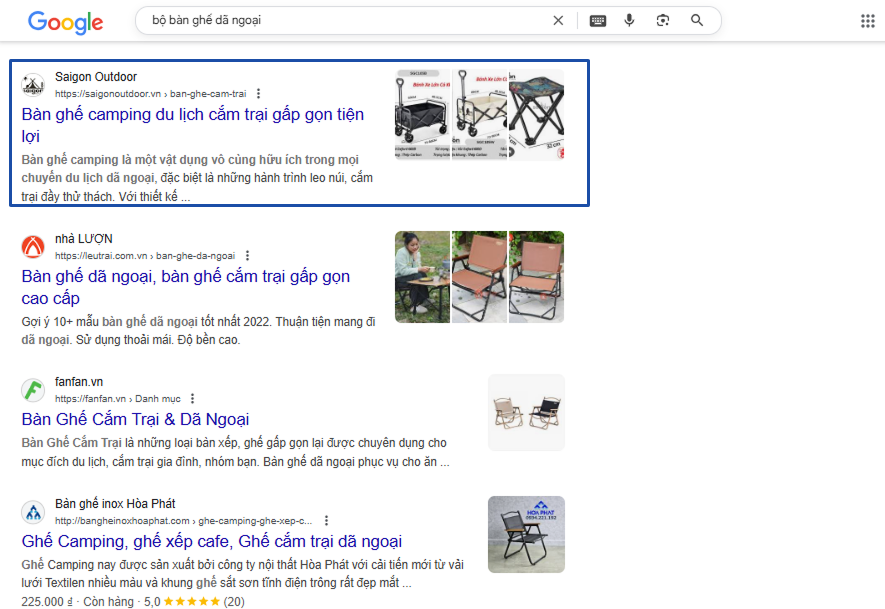
Task: Click the fanfan.vn › Danh mục URL breadcrumb
Action: 118,399
